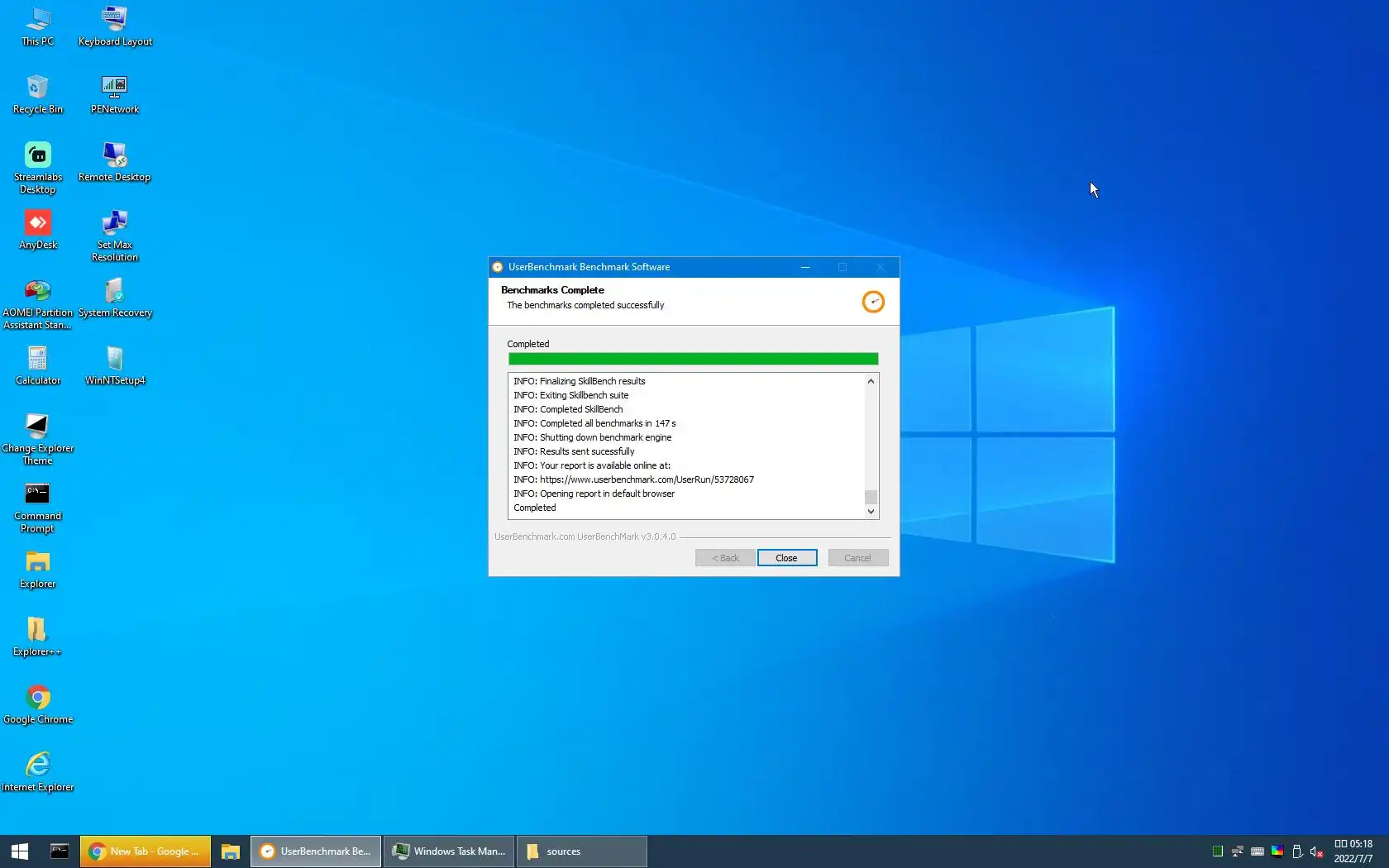The height and width of the screenshot is (868, 1389).
Task: Click 'INFO: Opening report in default browser'
Action: (x=594, y=494)
